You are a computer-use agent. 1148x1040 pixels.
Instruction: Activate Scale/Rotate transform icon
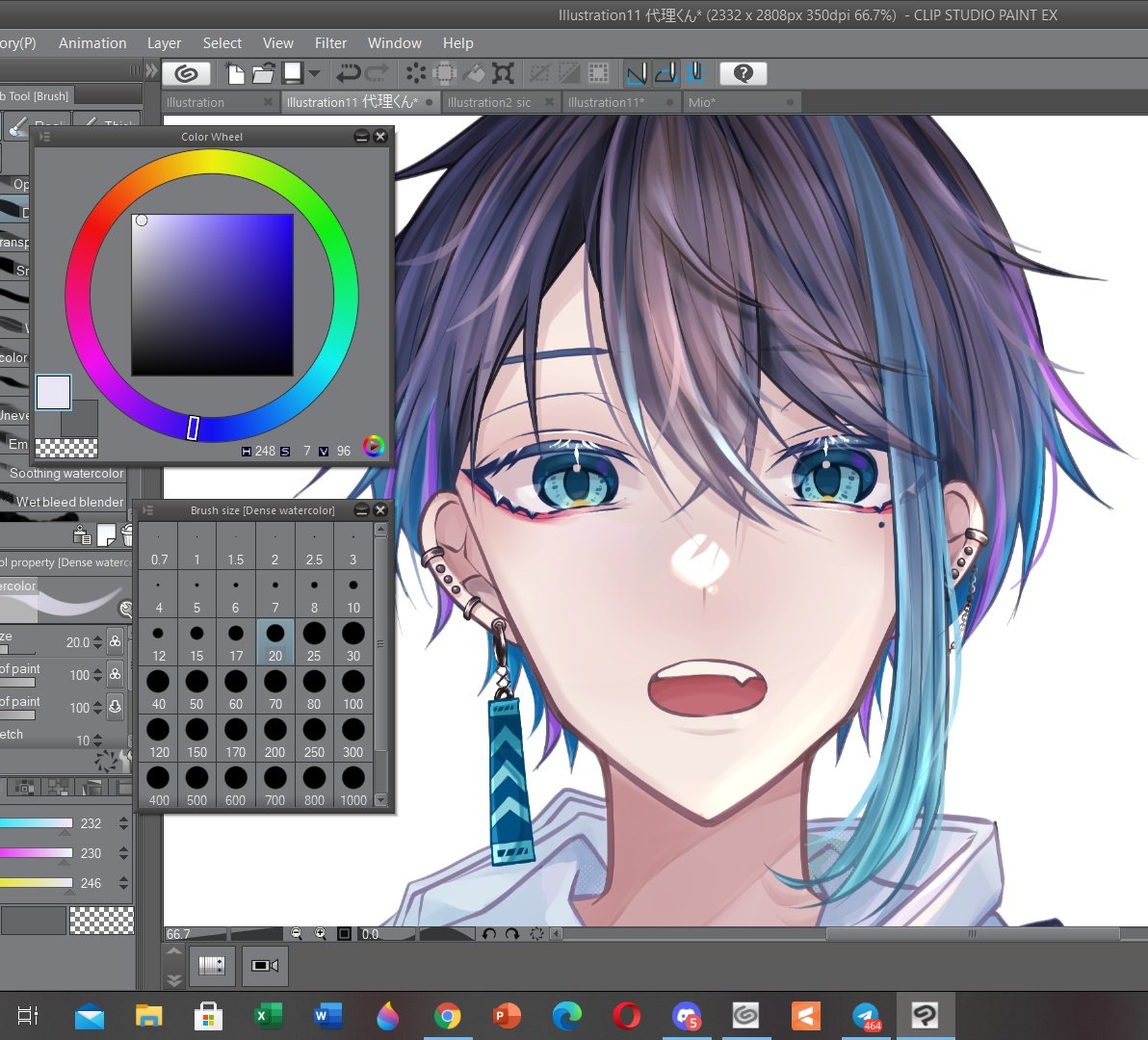click(503, 73)
